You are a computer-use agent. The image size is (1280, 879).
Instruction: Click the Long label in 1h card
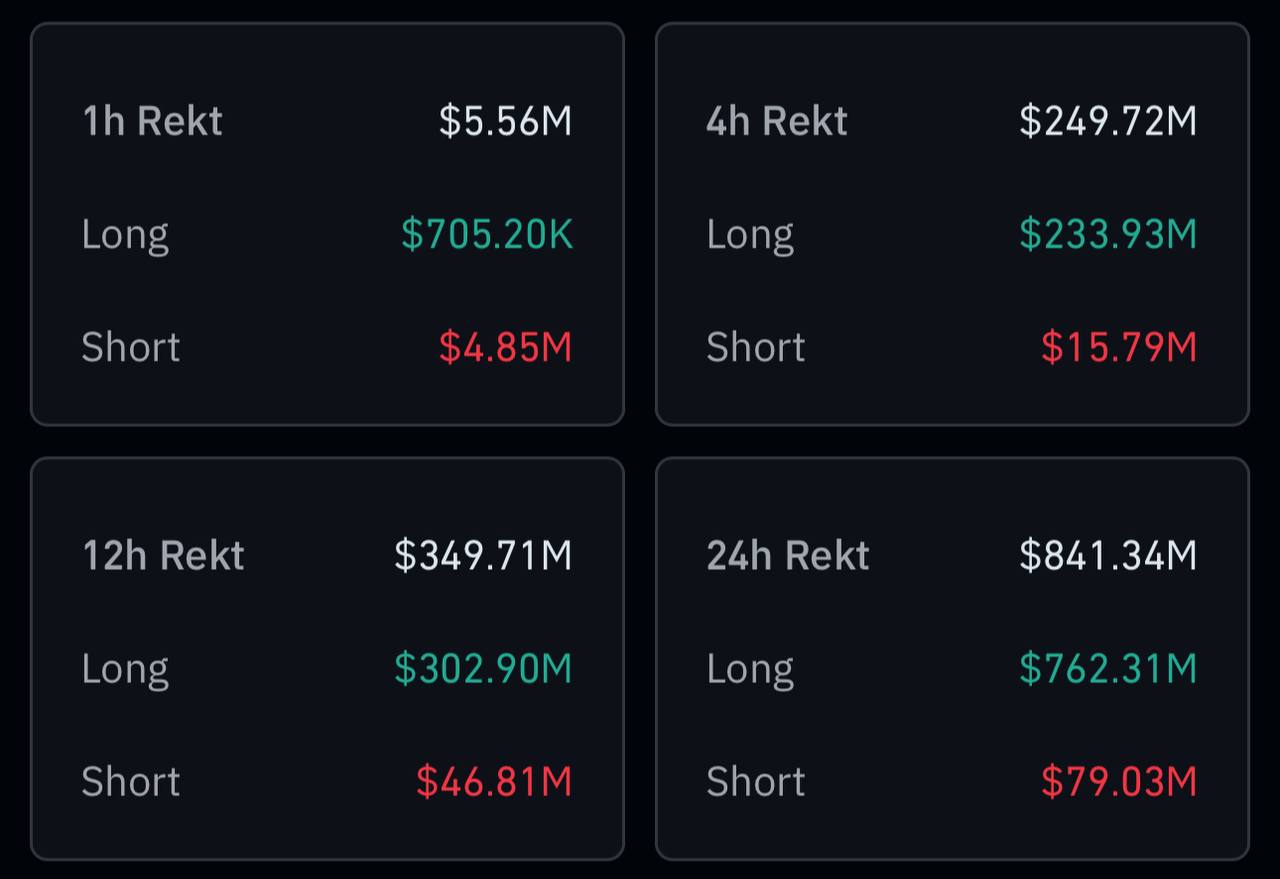coord(125,234)
